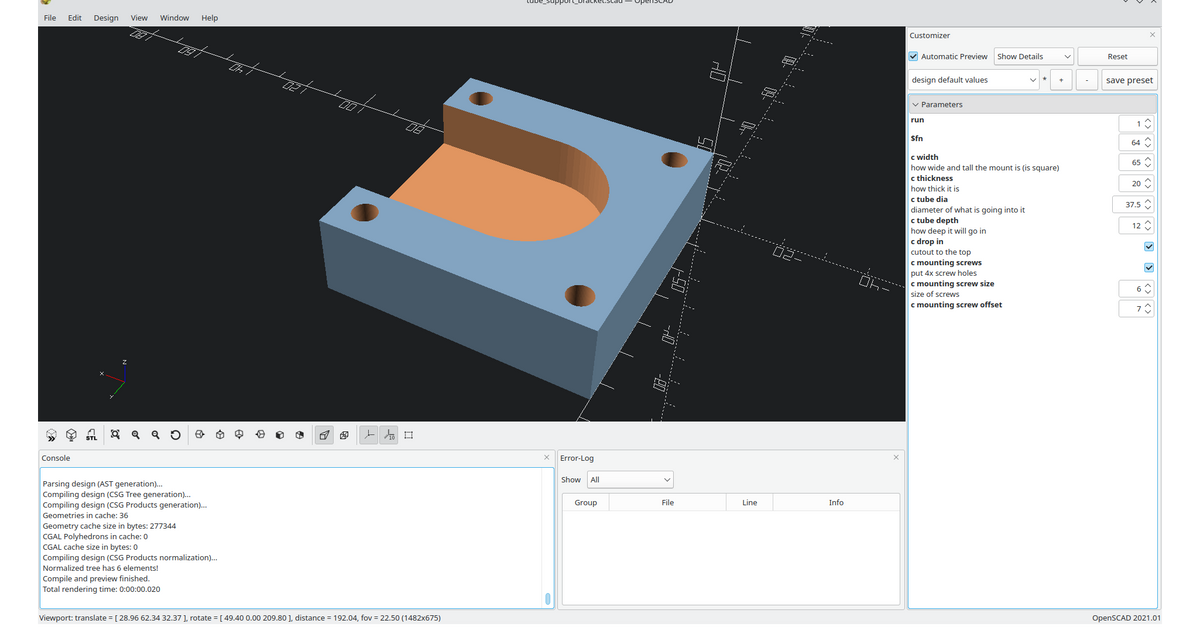The height and width of the screenshot is (630, 1200).
Task: Click the save preset button
Action: 1129,79
